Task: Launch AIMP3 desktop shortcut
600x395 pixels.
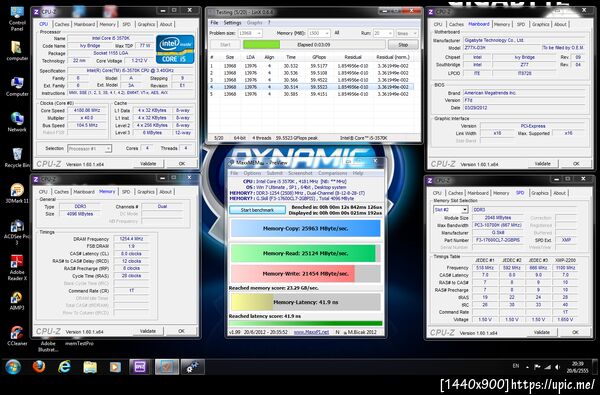Action: pos(17,301)
